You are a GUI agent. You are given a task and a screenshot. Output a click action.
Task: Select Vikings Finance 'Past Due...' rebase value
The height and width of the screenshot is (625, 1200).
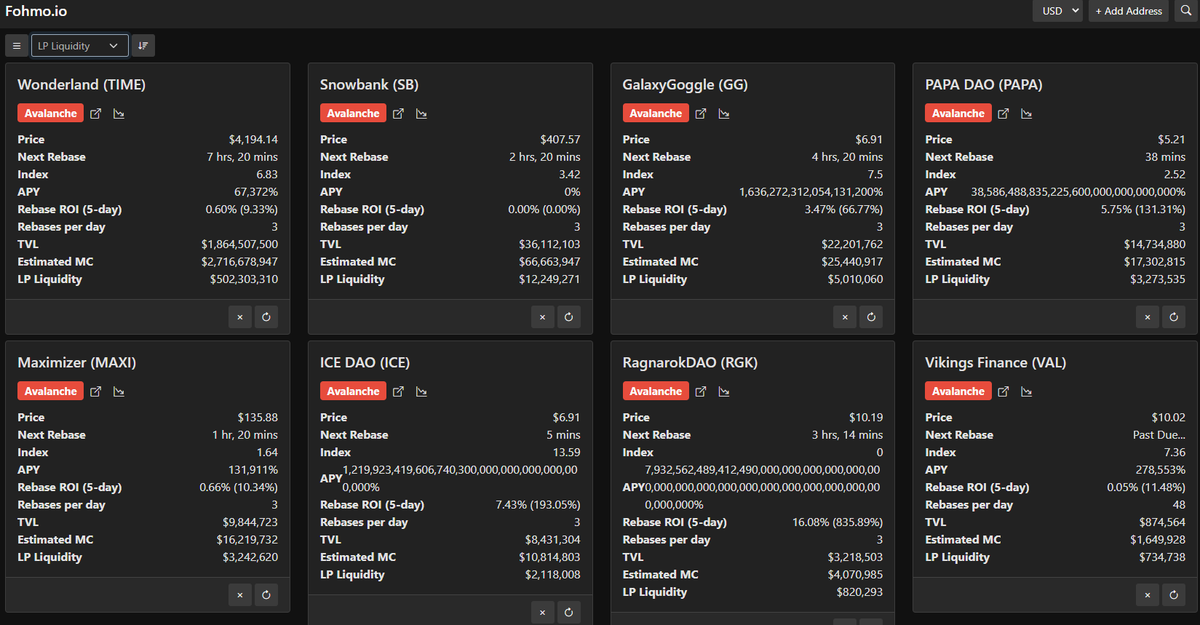pos(1159,435)
